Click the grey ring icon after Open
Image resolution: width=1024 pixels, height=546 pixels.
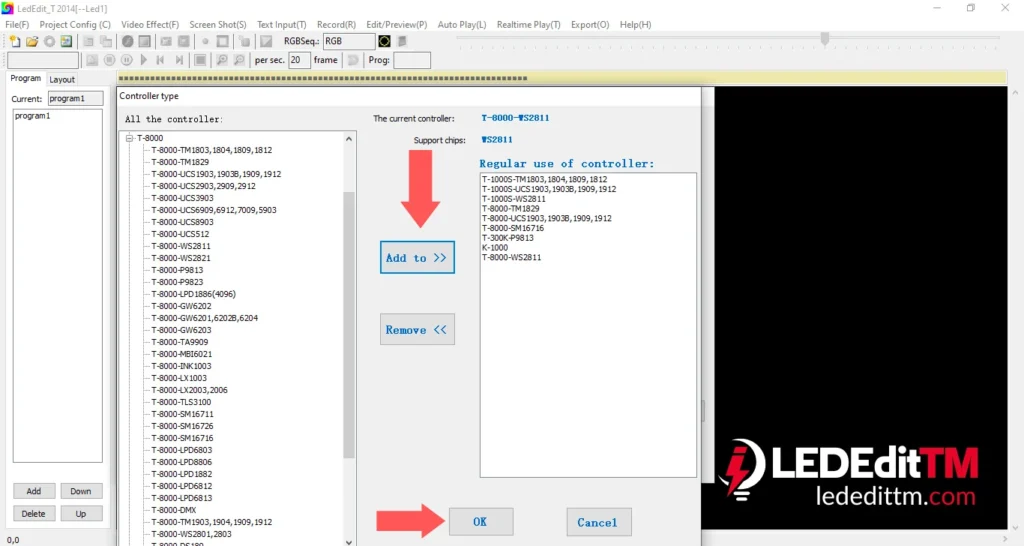click(49, 41)
